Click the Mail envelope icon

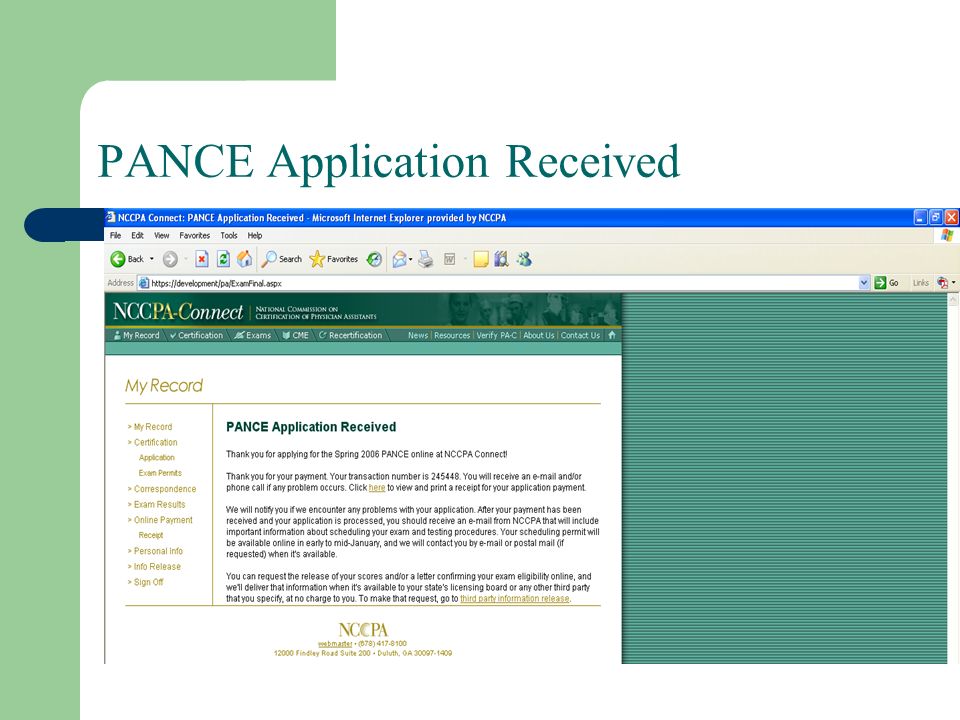point(399,260)
